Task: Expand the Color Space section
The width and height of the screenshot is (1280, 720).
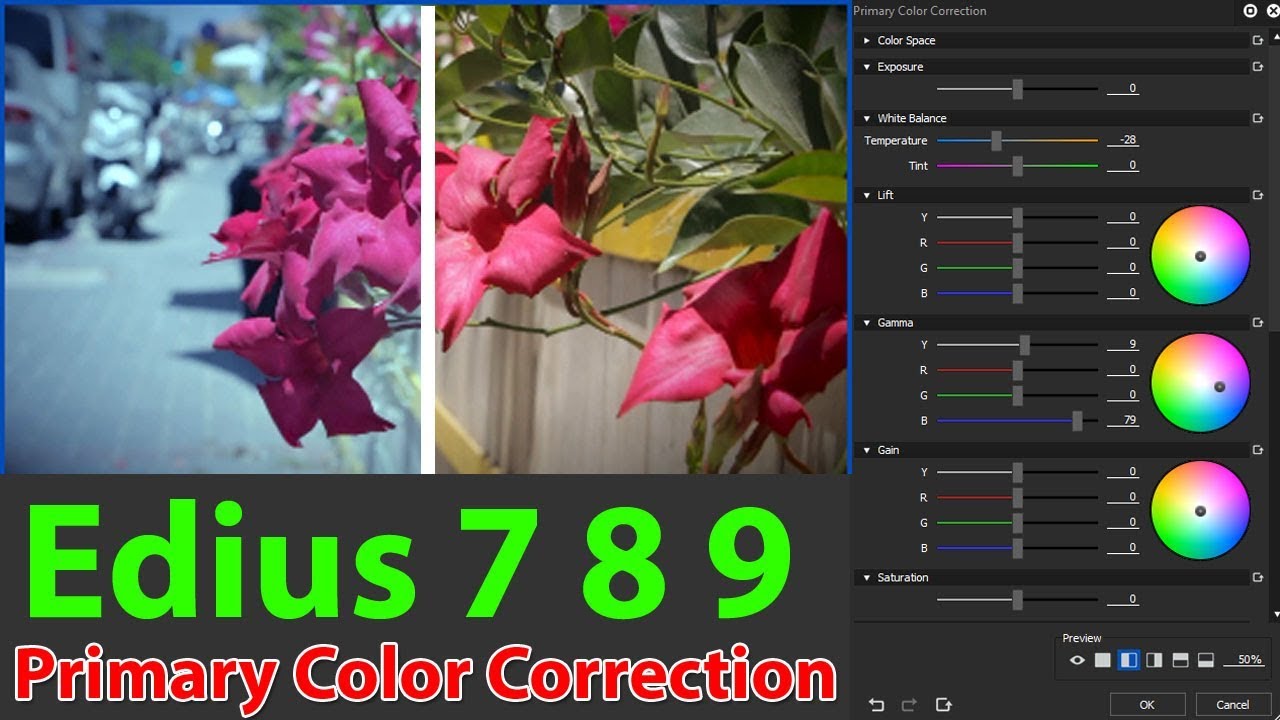Action: [x=867, y=41]
